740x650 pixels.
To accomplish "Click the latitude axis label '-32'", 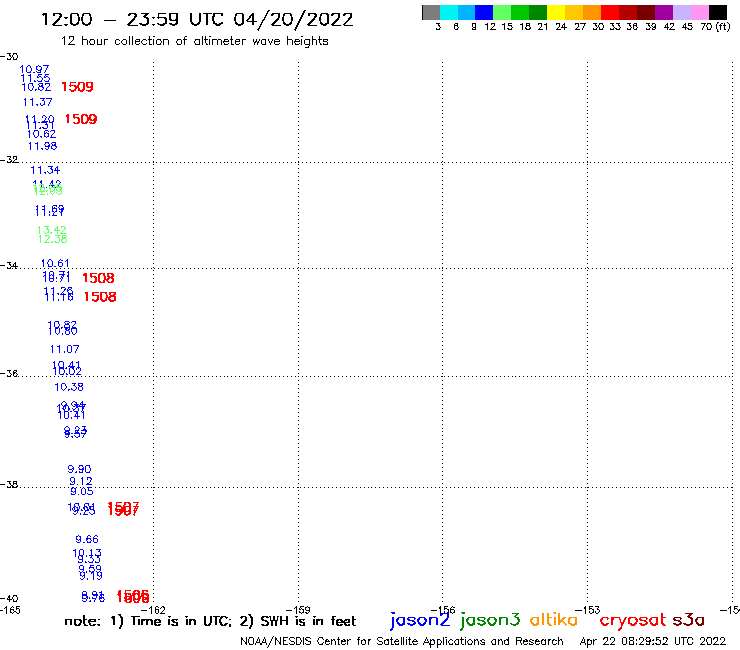I will click(x=9, y=160).
